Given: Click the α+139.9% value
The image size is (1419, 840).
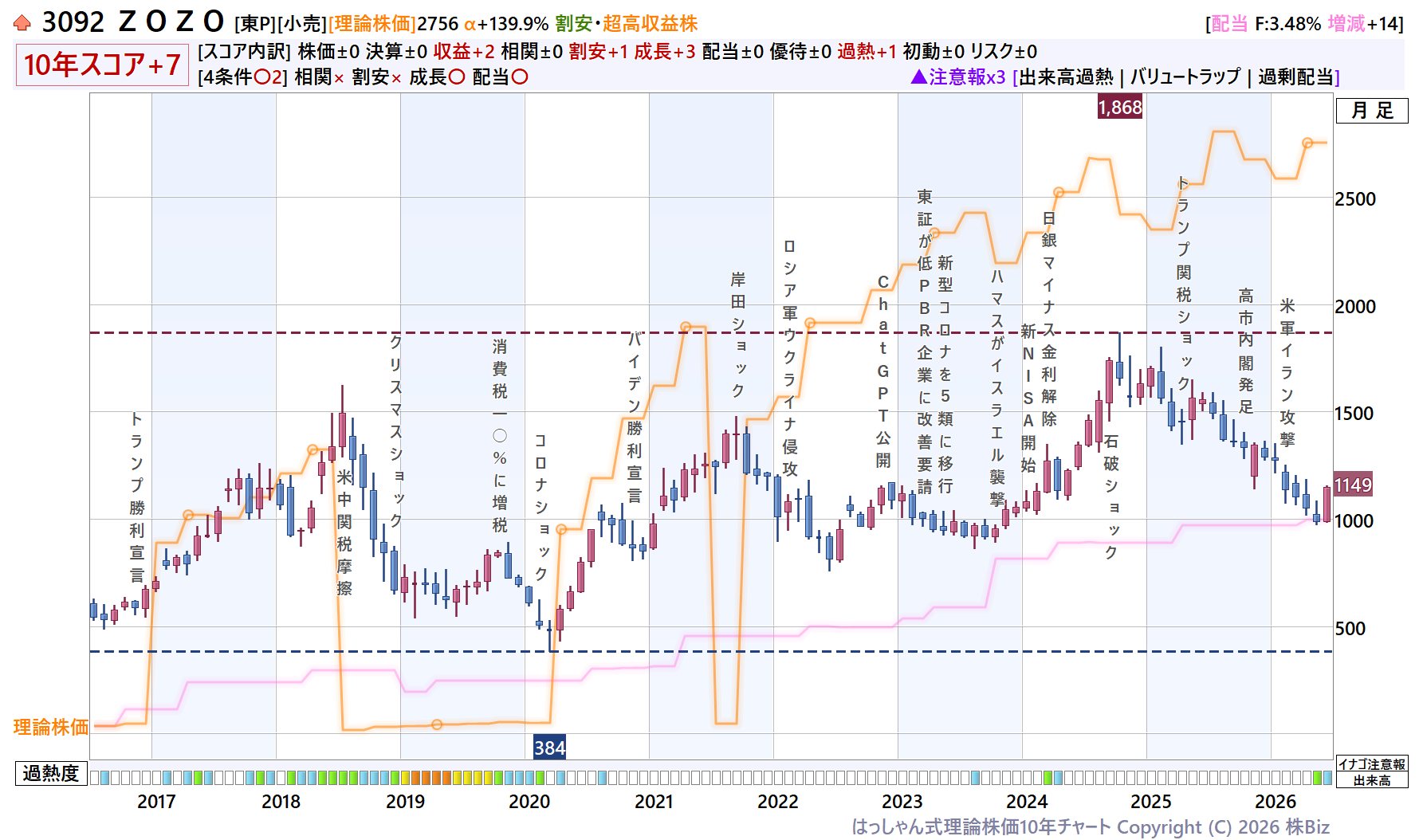Looking at the screenshot, I should (506, 24).
